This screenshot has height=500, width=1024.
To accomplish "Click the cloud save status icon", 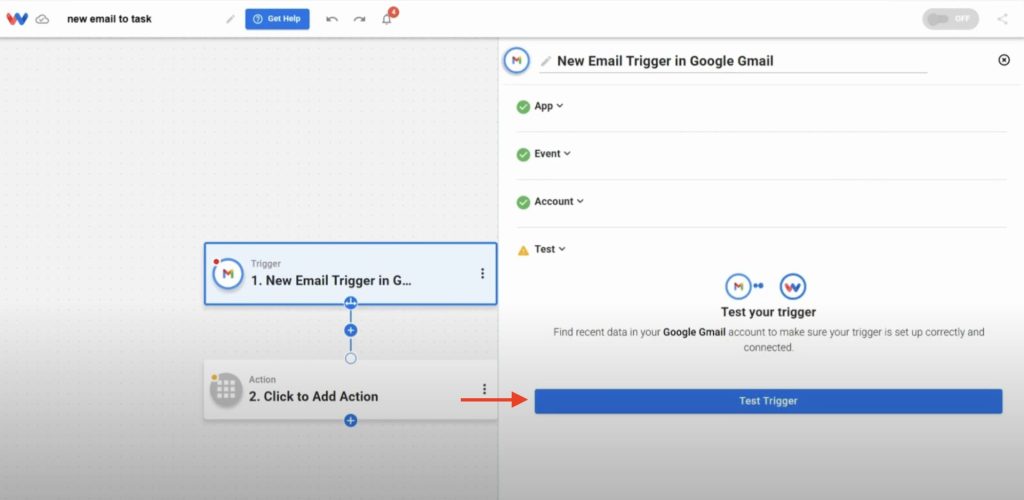I will click(x=42, y=20).
